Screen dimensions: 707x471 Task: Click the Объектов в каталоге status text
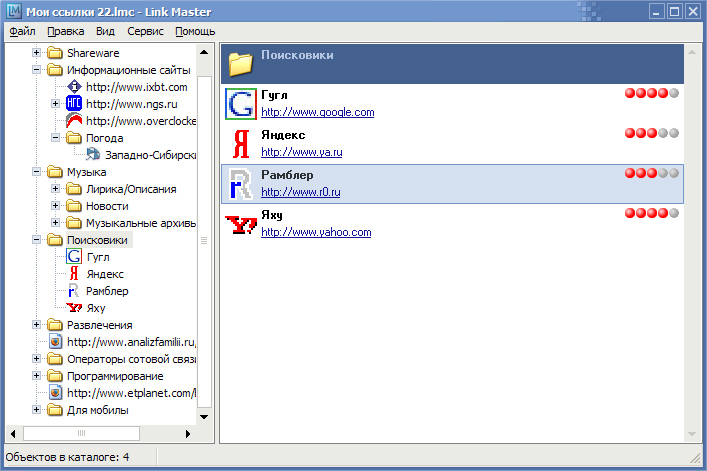pos(68,457)
